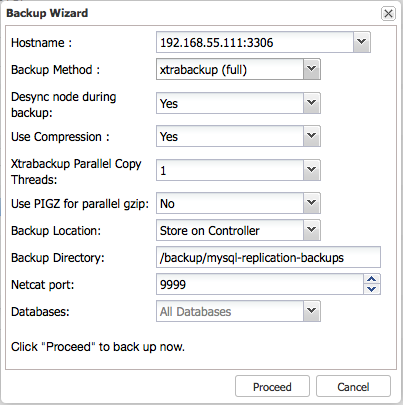This screenshot has width=403, height=405.
Task: Click inside the Netcat port field
Action: 260,284
